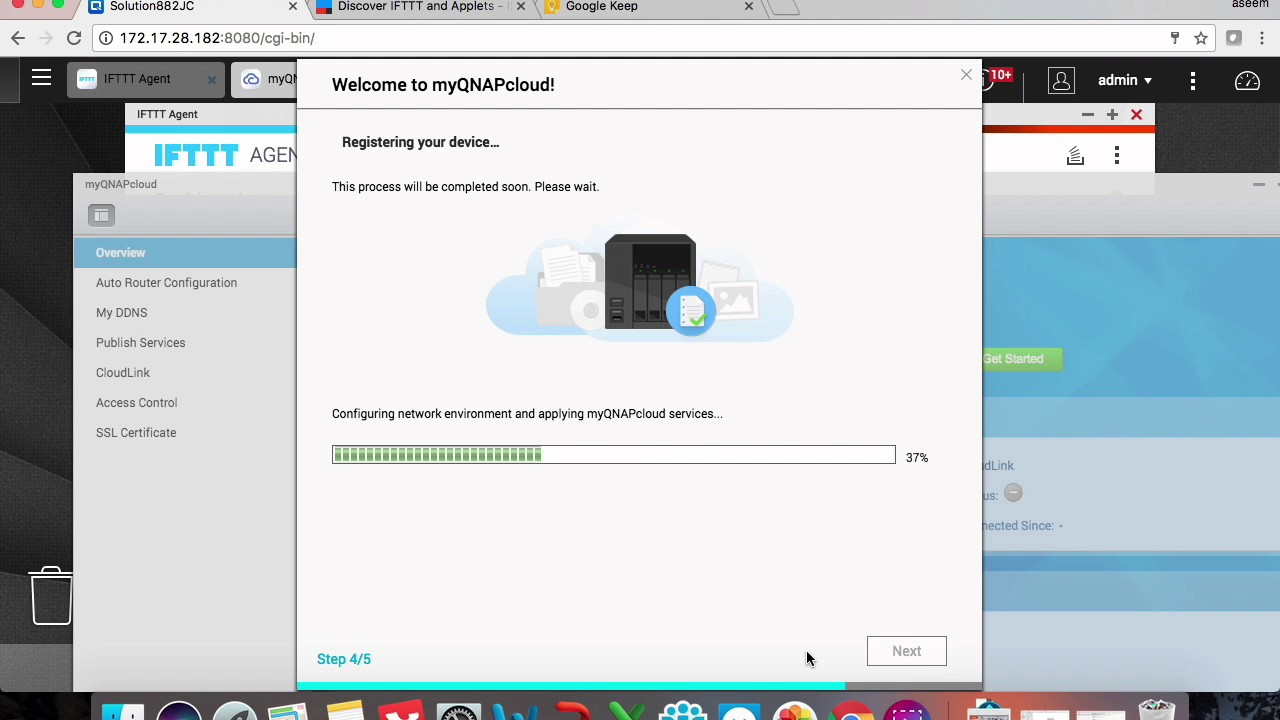1280x720 pixels.
Task: Click the 'Registering your device...' heading
Action: (x=420, y=142)
